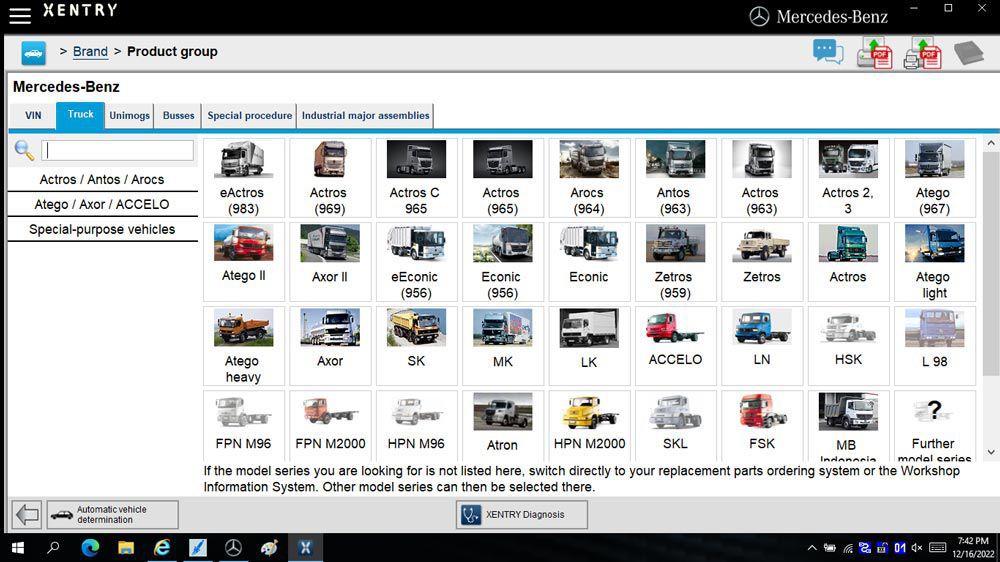The width and height of the screenshot is (1000, 562).
Task: Open the FPN M2000 tile
Action: coord(330,425)
